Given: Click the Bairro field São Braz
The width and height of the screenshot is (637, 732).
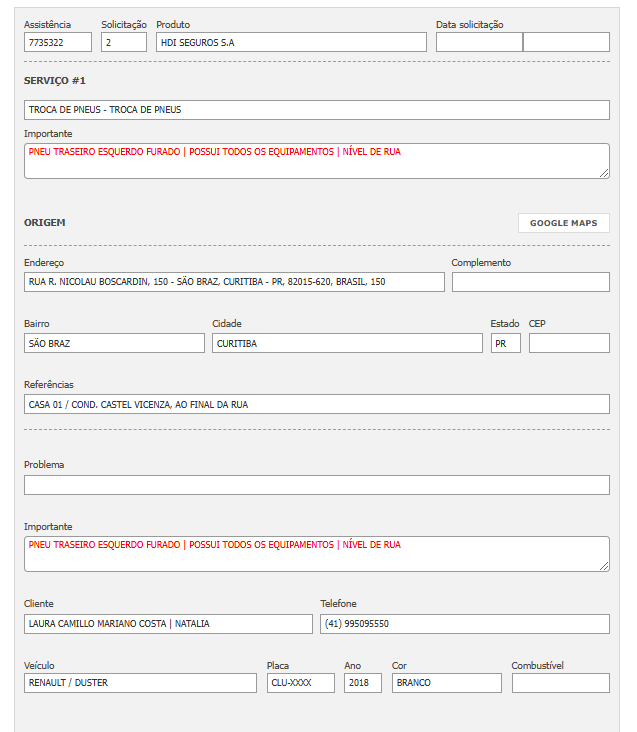Looking at the screenshot, I should pyautogui.click(x=114, y=343).
